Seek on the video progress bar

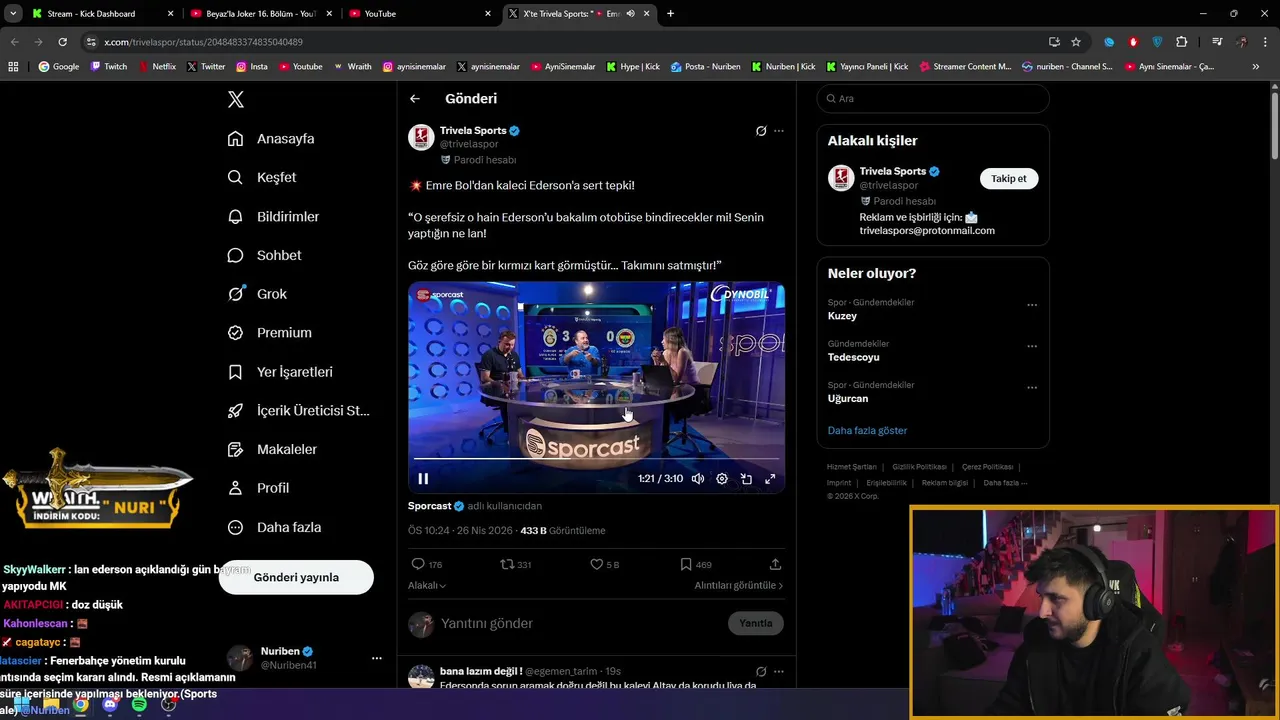(x=596, y=459)
